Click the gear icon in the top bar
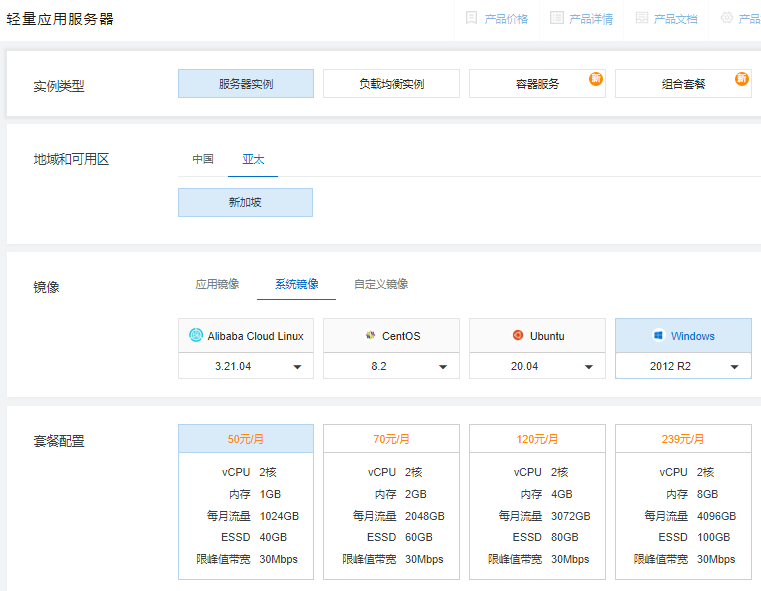Viewport: 761px width, 591px height. coord(727,18)
